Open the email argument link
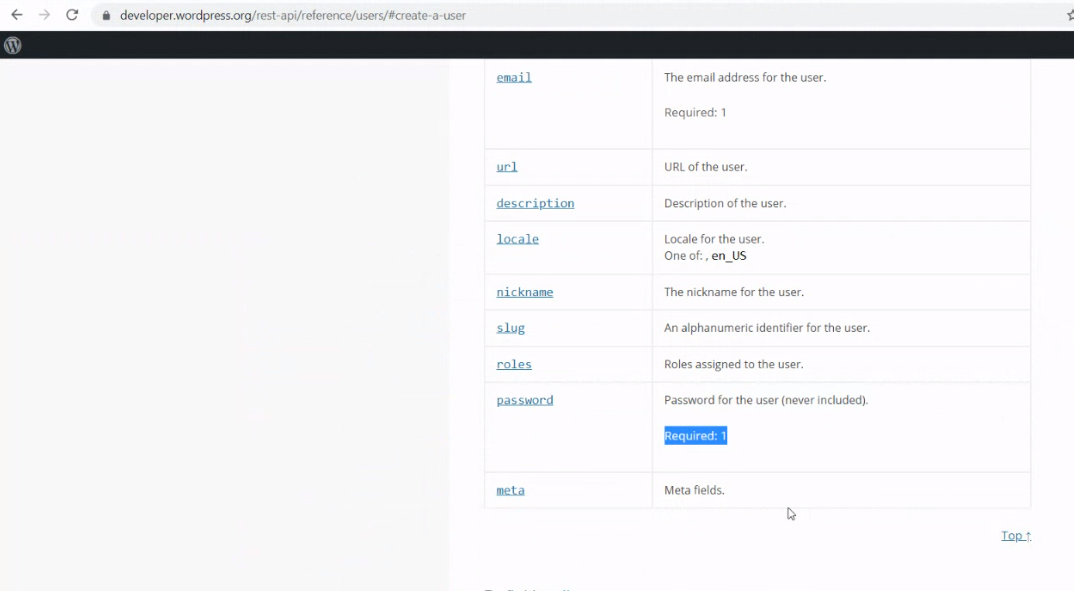The width and height of the screenshot is (1074, 591). pos(514,77)
